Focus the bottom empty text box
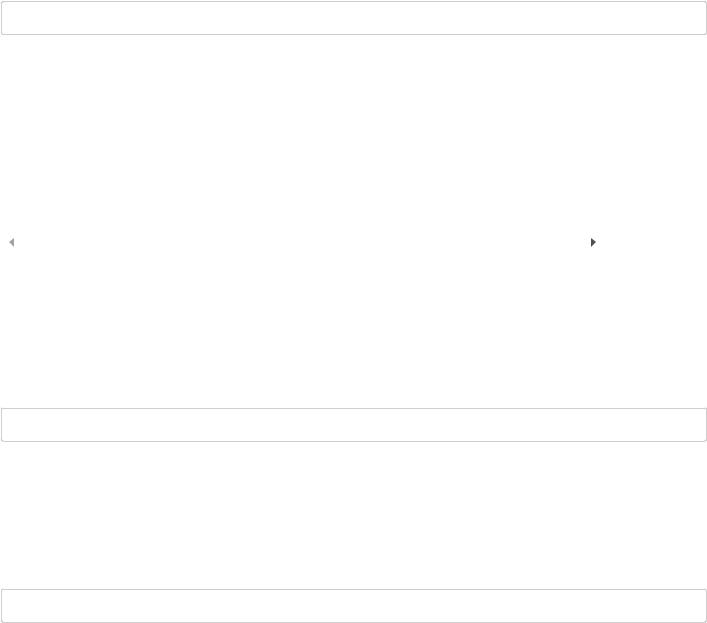Screen dimensions: 707x623 point(354,605)
